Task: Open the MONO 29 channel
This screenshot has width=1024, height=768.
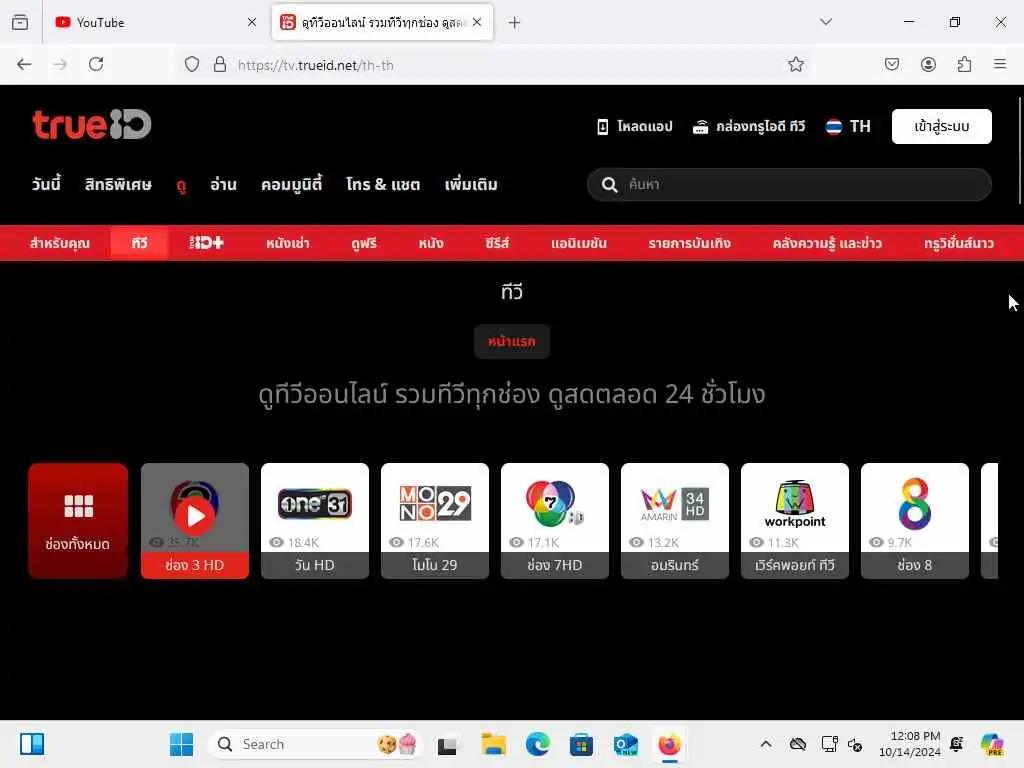Action: coord(435,520)
